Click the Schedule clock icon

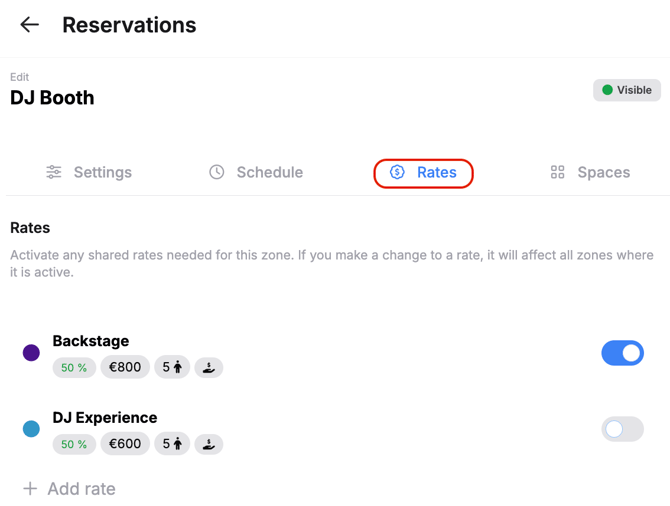(217, 172)
